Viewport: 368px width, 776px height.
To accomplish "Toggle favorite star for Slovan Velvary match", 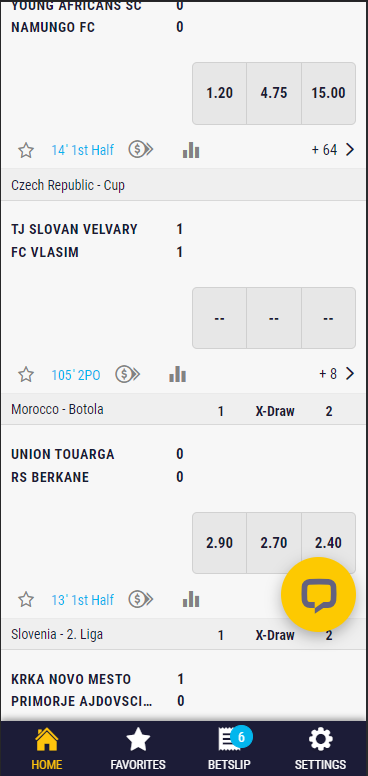I will coord(26,375).
